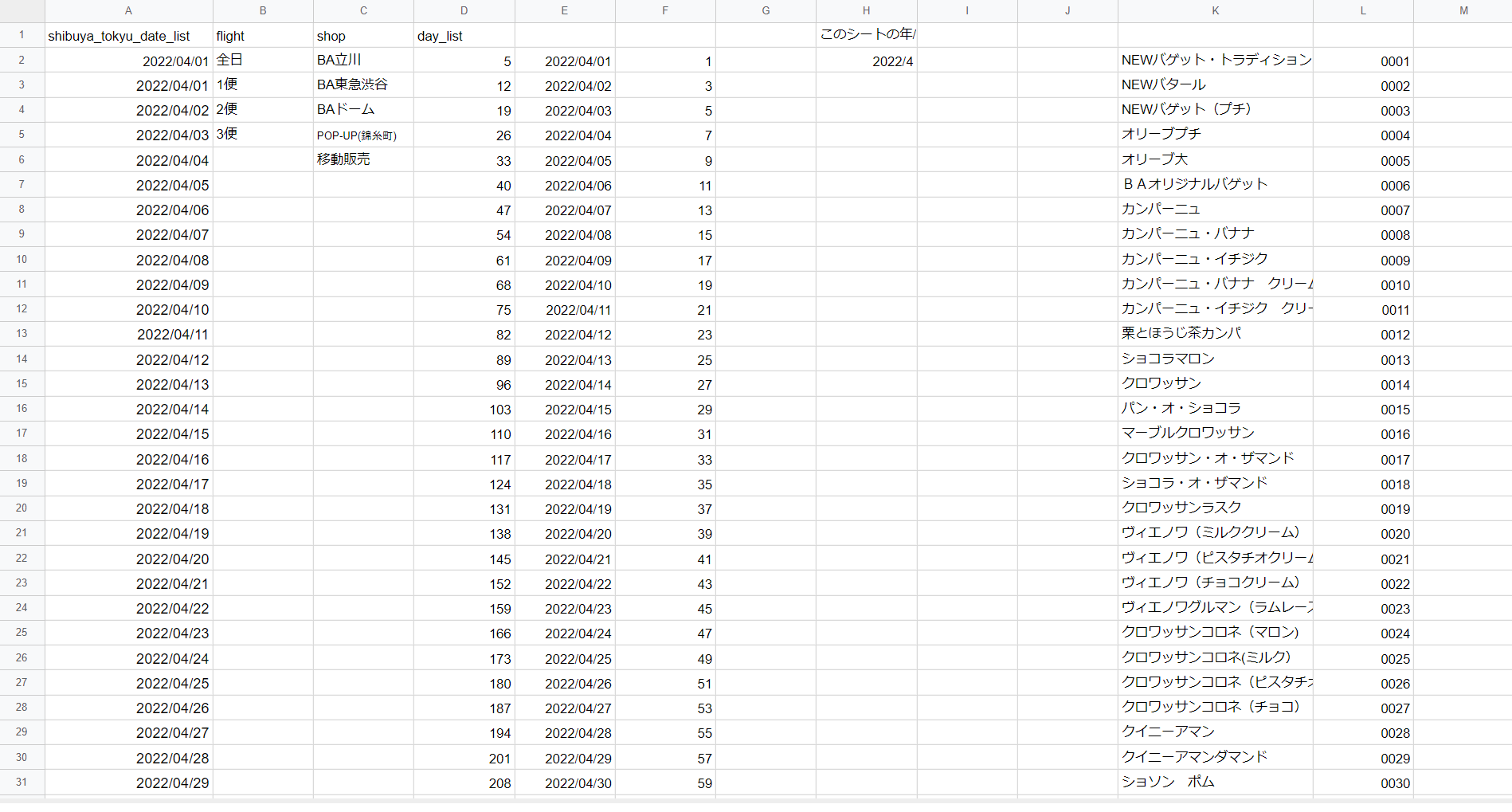Click the shibuya_tokyu_date_list header cell

[x=128, y=36]
